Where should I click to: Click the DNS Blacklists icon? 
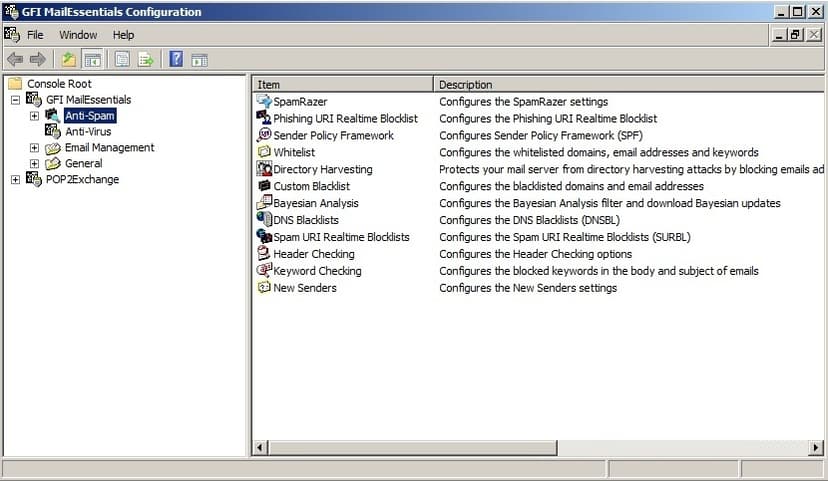click(x=264, y=219)
